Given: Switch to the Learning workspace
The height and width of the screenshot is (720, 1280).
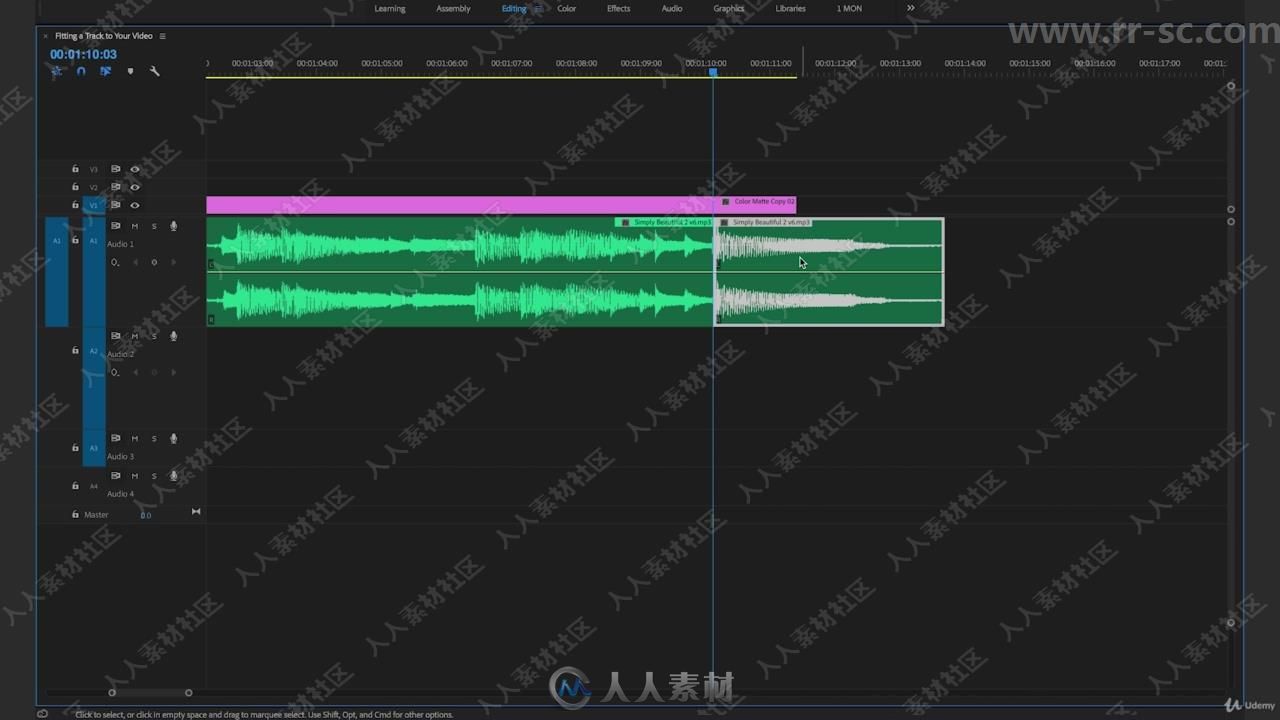Looking at the screenshot, I should 390,9.
